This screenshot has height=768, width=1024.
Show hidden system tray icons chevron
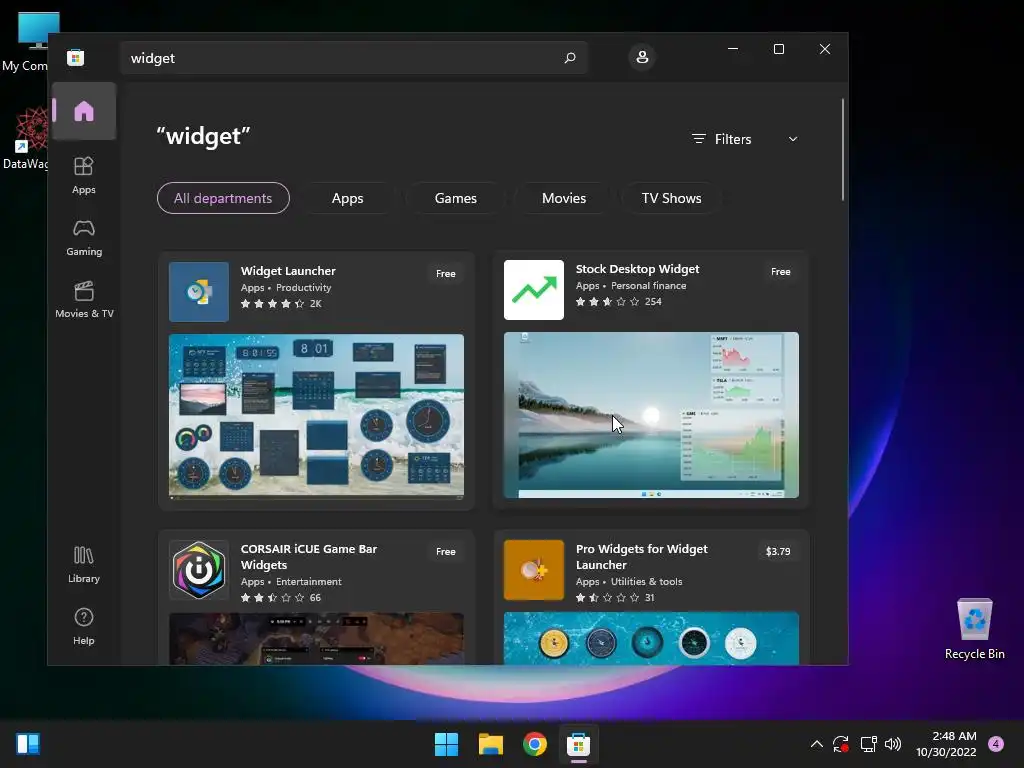816,744
